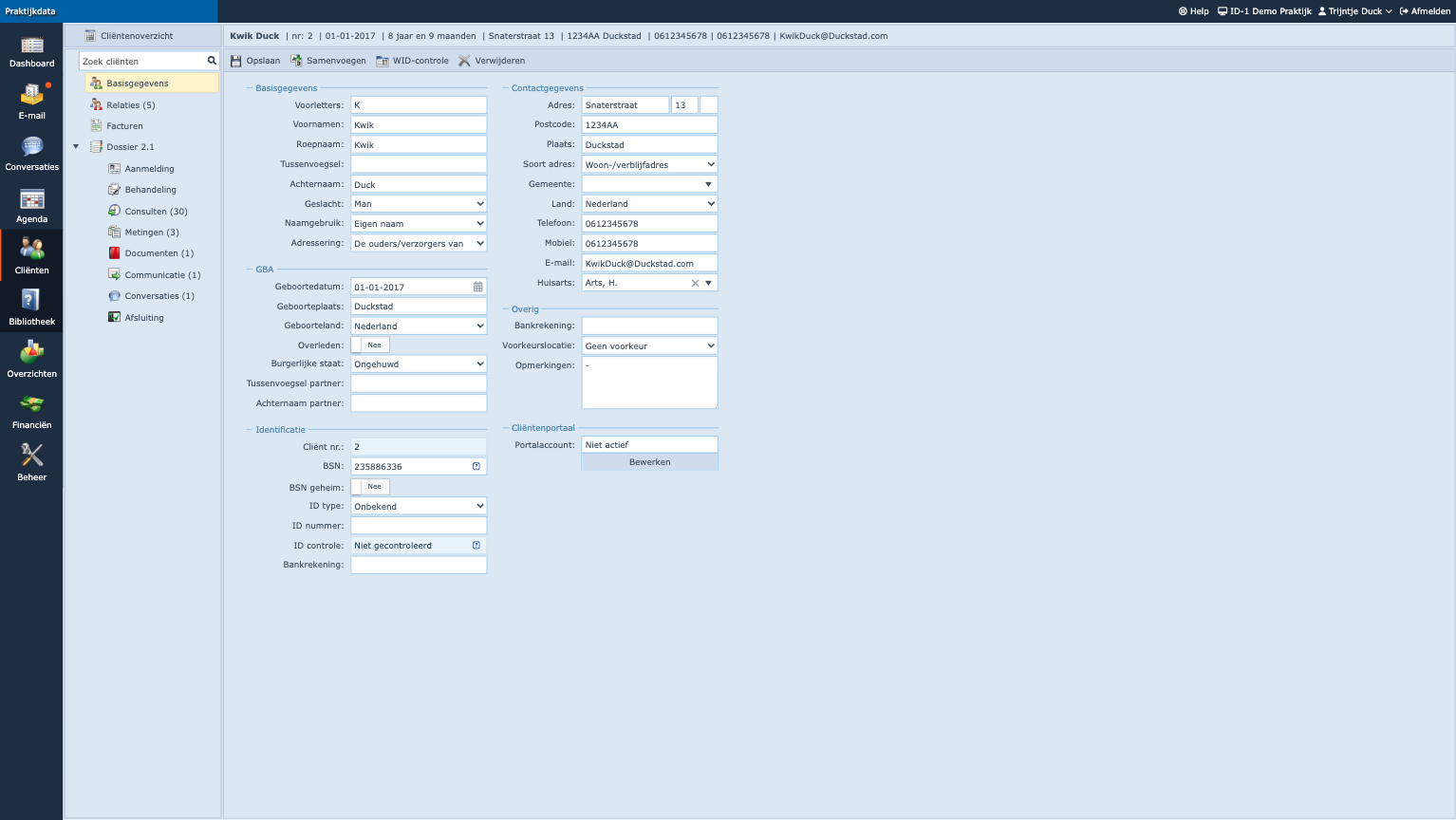This screenshot has height=820, width=1456.
Task: Open the Geboortedatum calendar picker
Action: pyautogui.click(x=477, y=287)
